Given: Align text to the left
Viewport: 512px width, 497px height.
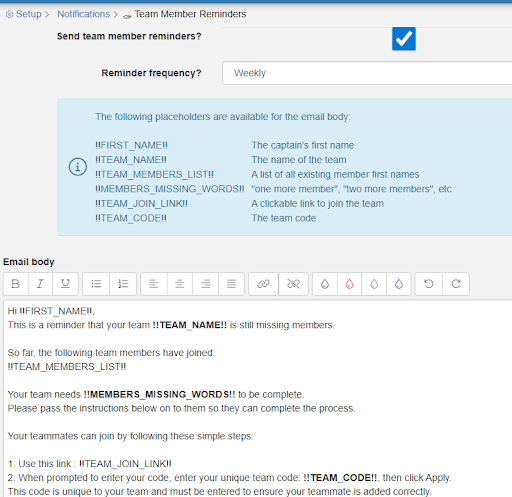Looking at the screenshot, I should click(x=154, y=284).
